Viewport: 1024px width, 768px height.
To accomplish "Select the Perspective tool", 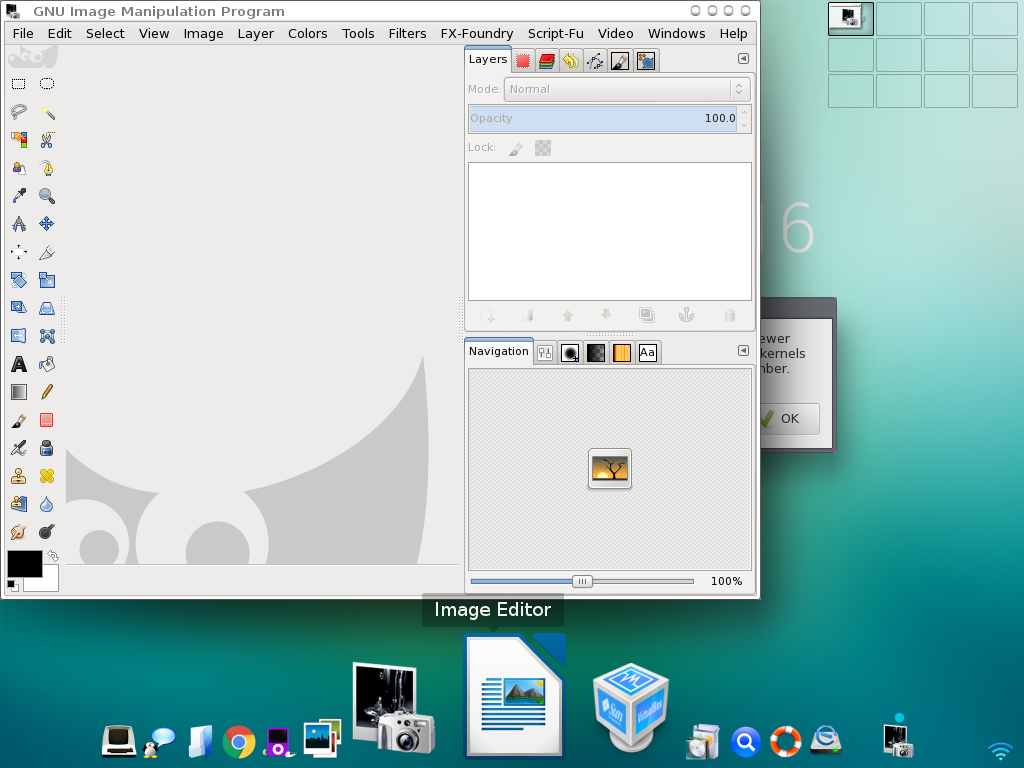I will tap(46, 308).
